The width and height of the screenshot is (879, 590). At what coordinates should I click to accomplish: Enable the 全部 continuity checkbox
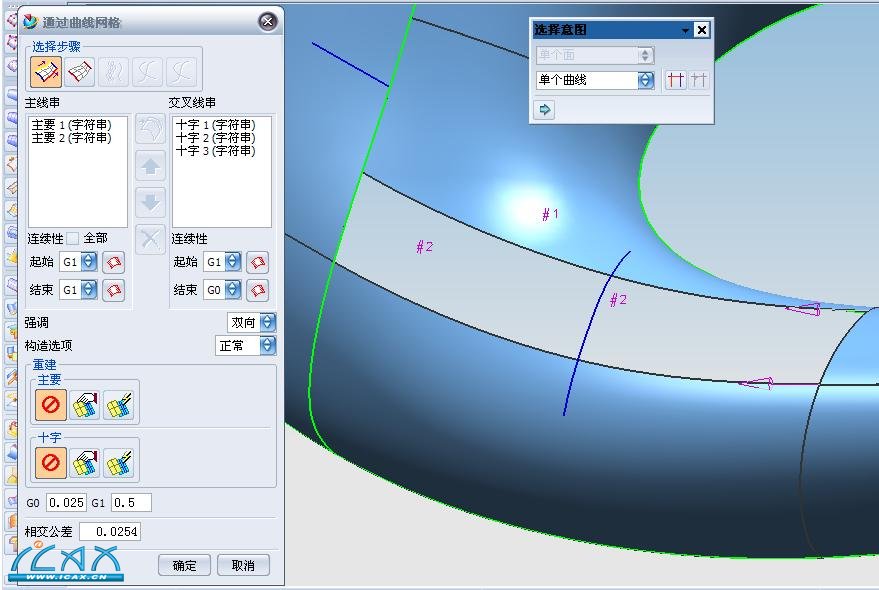click(x=72, y=238)
